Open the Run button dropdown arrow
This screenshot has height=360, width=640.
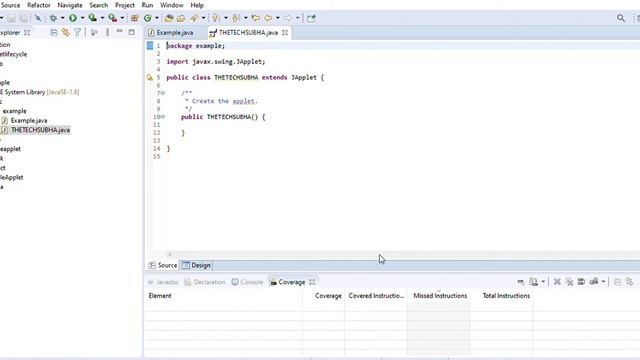[x=82, y=18]
